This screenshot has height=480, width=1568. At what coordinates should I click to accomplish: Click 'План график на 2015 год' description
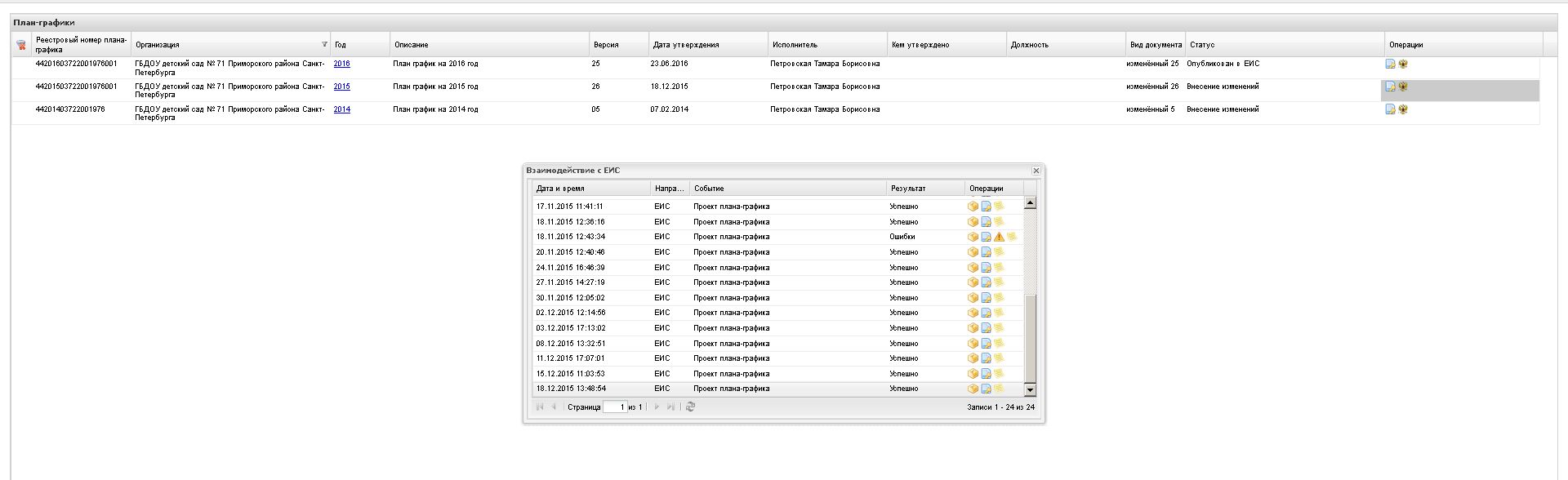click(435, 87)
